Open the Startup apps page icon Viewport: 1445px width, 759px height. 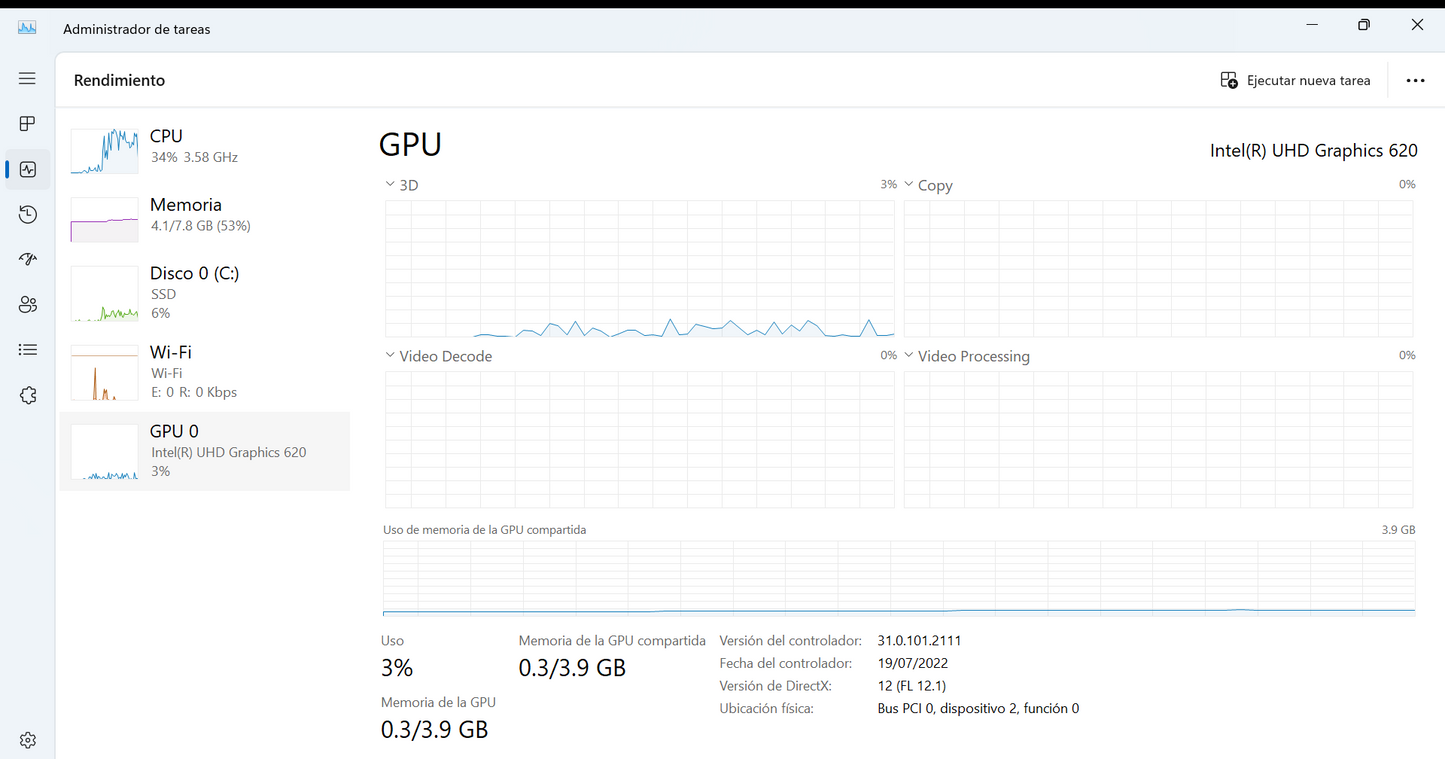27,260
